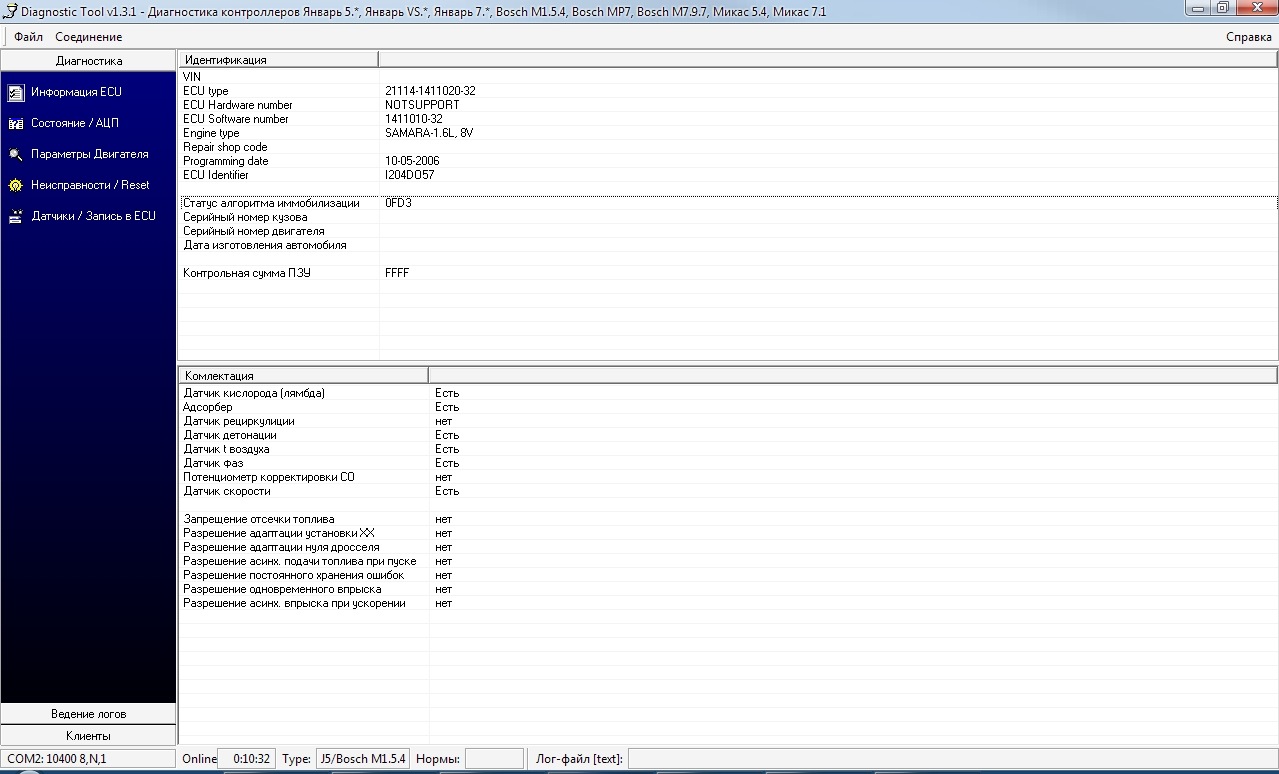Screen dimensions: 1279x774
Task: Select Дата изготовления автомобиля row
Action: pos(728,245)
